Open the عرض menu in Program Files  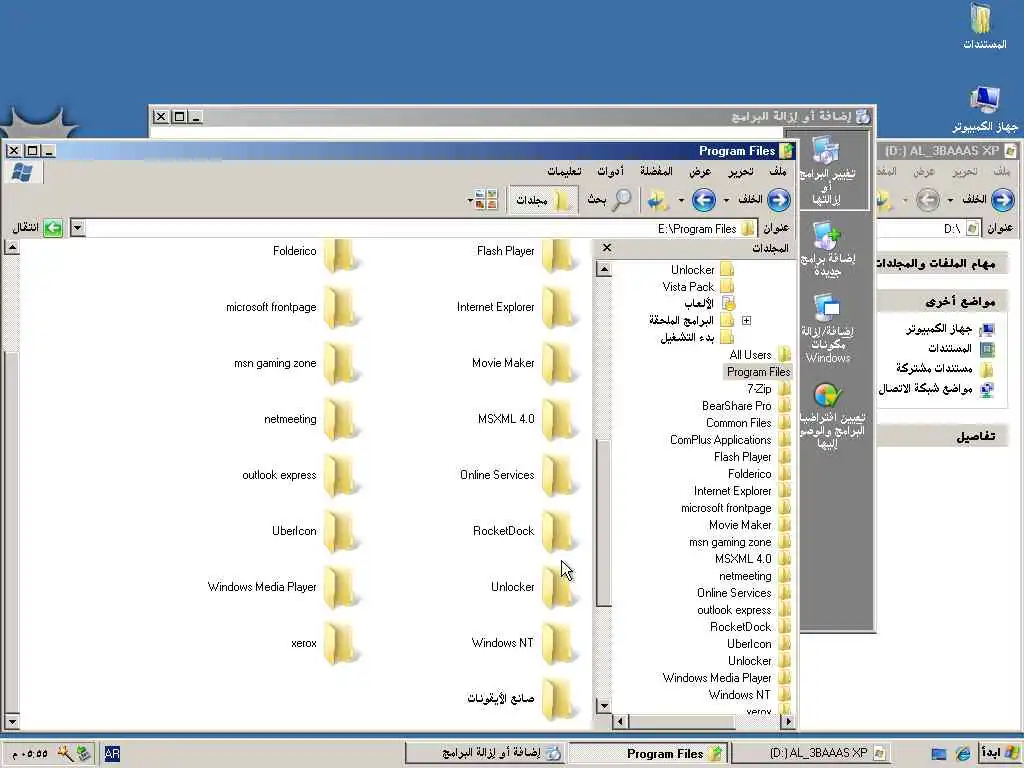(699, 171)
